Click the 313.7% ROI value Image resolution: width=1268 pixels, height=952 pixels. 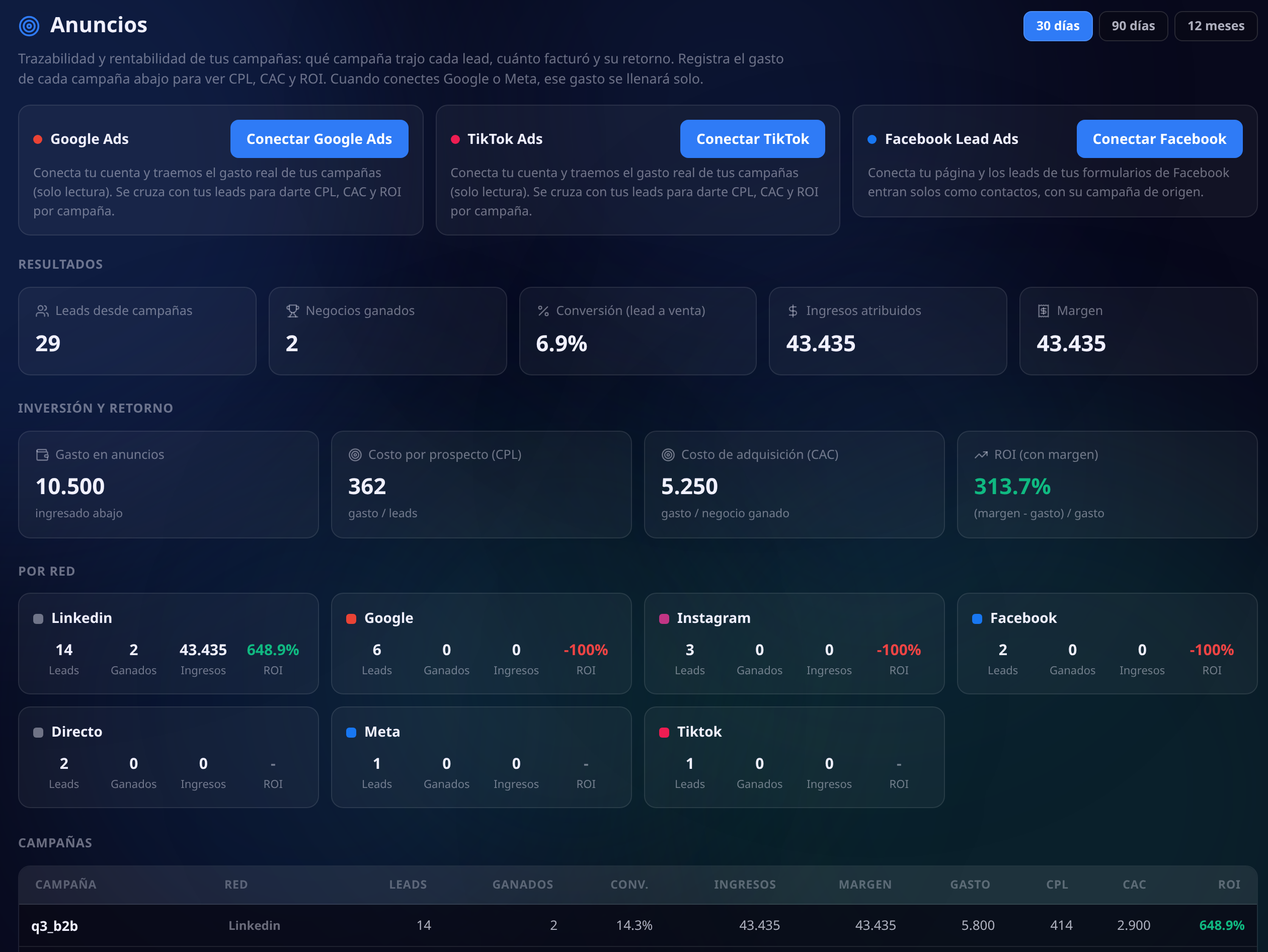[x=1012, y=487]
